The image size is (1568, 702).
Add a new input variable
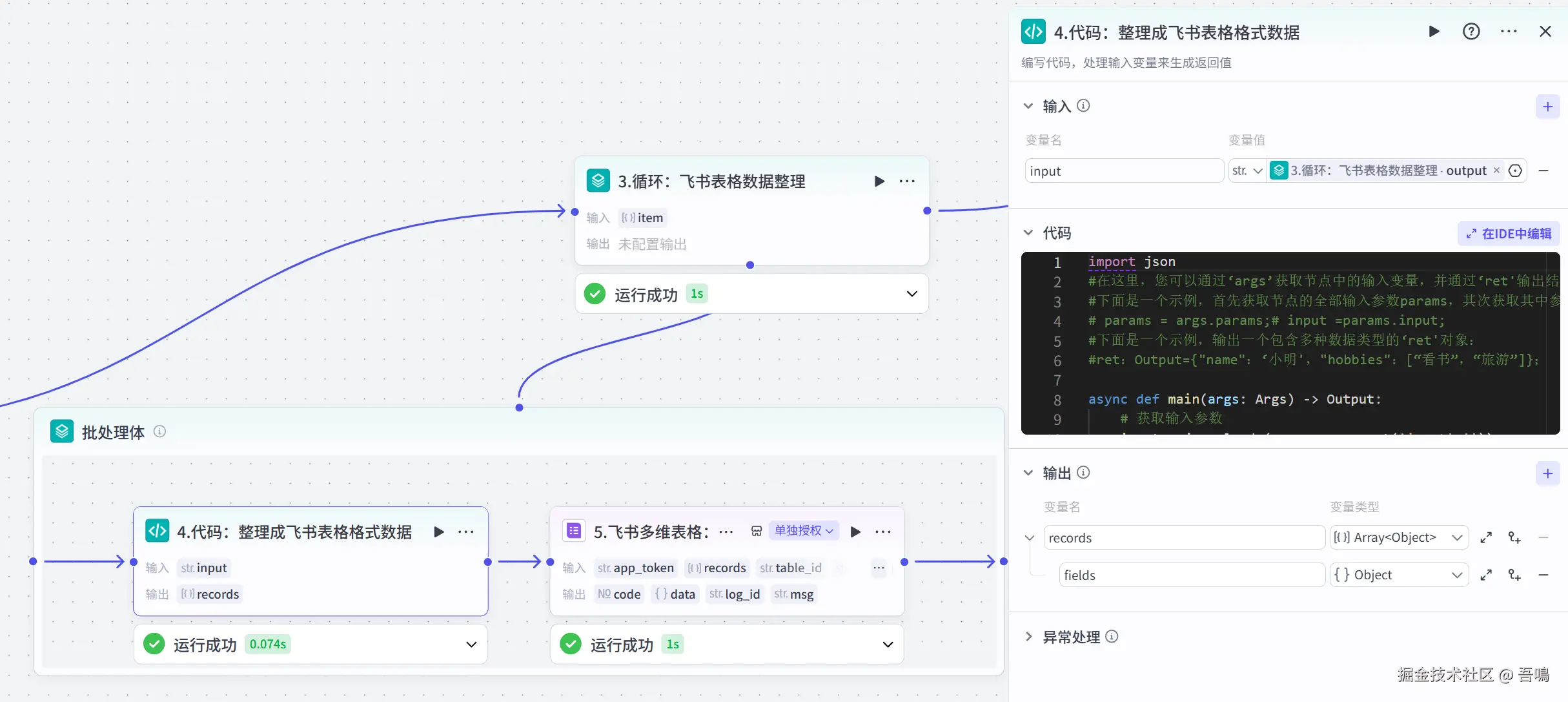[x=1547, y=107]
